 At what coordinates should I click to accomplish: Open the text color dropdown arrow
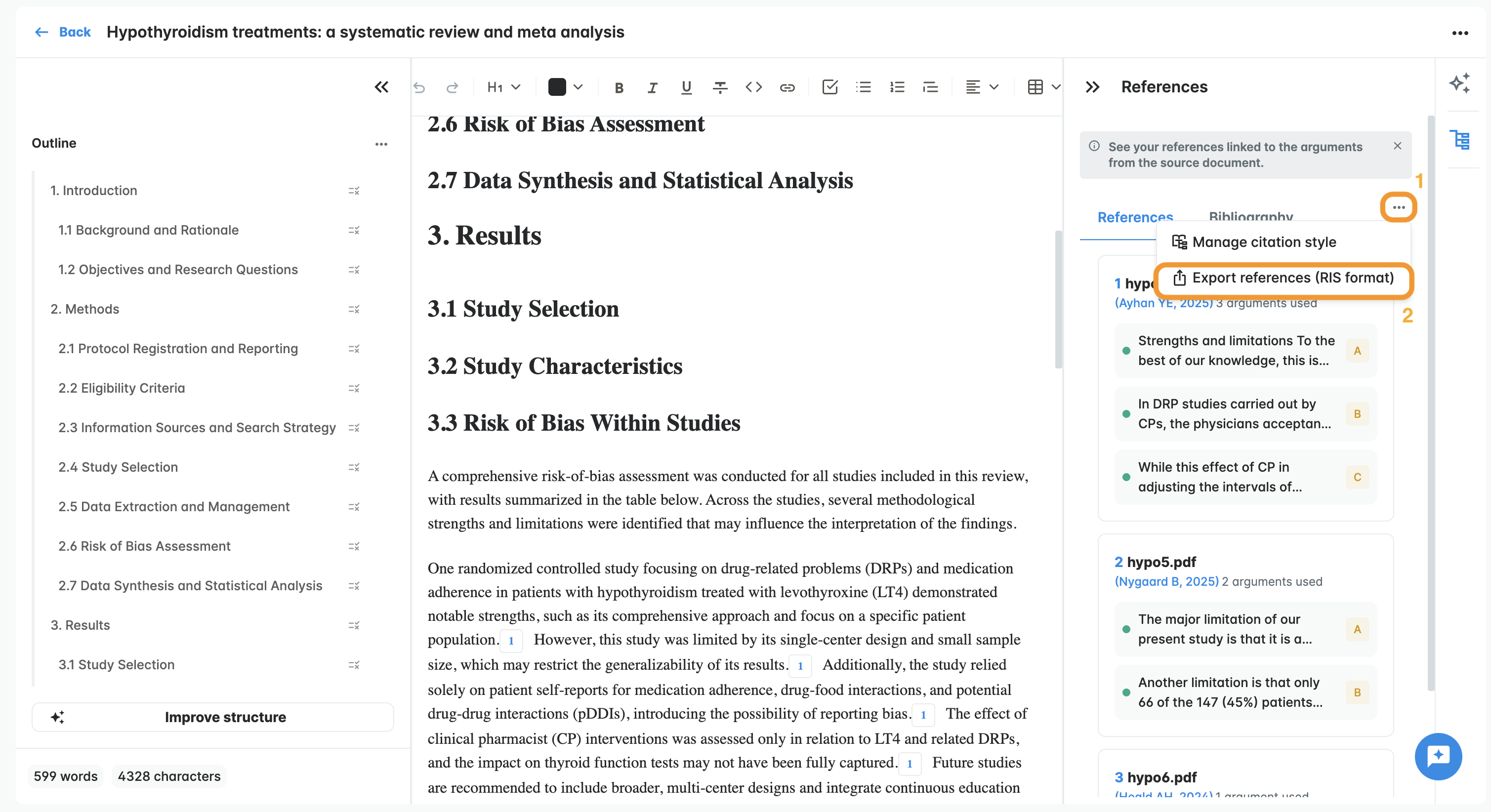coord(578,87)
